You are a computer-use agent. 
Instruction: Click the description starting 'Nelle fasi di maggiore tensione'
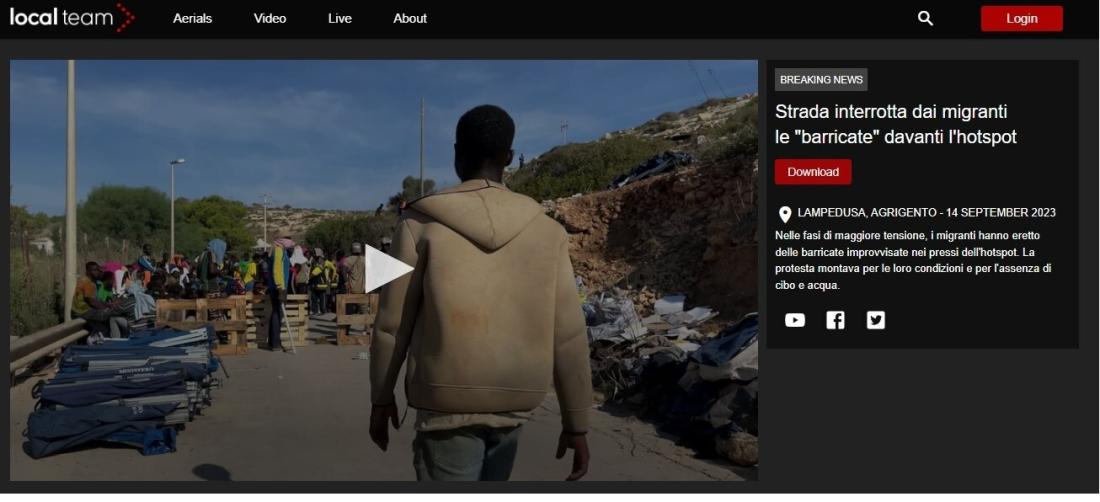coord(913,260)
